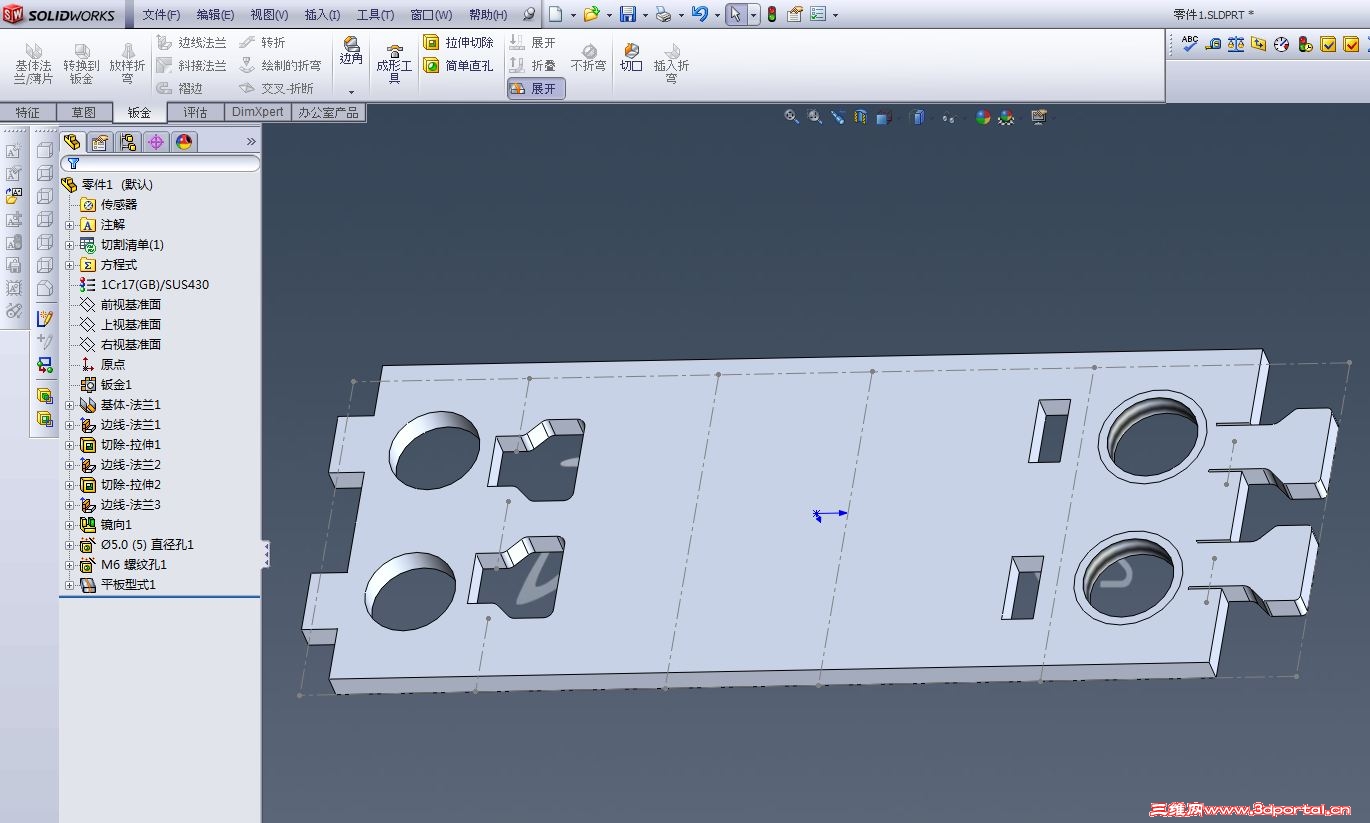
Task: Switch to the 草图 sketch tab
Action: (83, 113)
